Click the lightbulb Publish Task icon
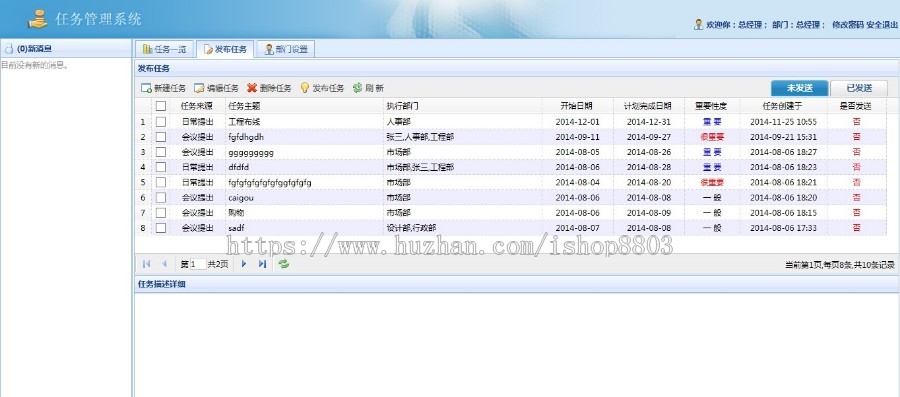The image size is (900, 397). pos(305,88)
